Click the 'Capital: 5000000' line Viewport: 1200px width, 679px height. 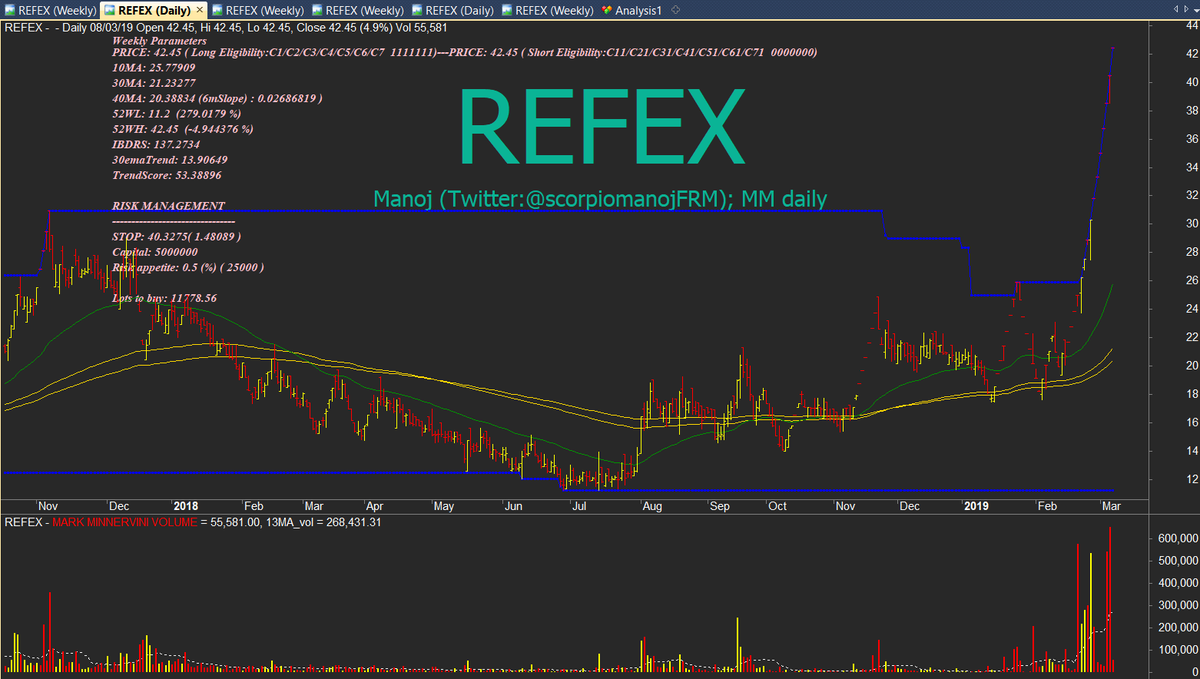pyautogui.click(x=154, y=252)
